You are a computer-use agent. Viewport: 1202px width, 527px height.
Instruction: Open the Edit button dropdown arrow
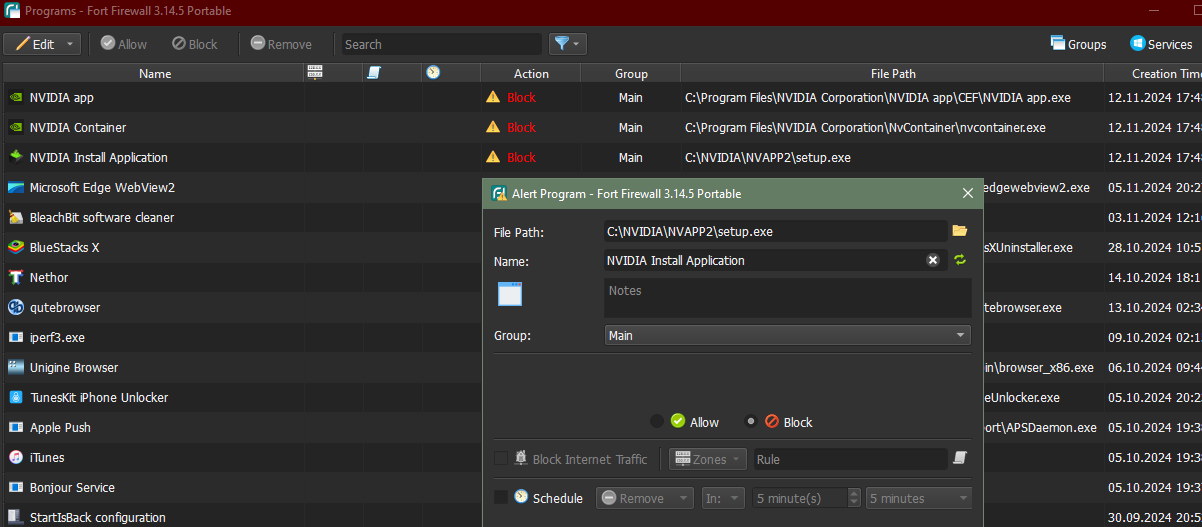pyautogui.click(x=70, y=44)
